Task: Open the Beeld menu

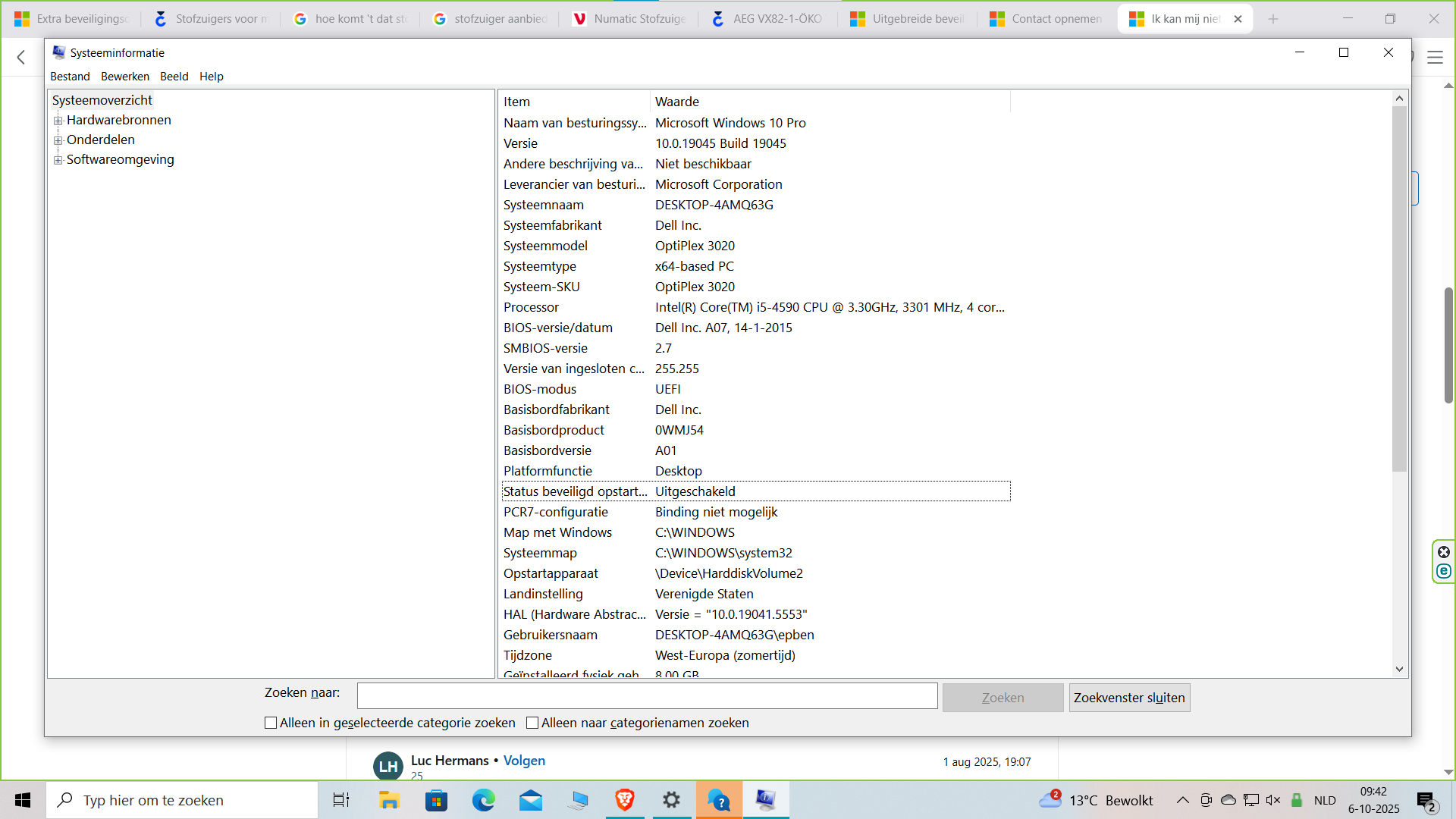Action: [174, 77]
